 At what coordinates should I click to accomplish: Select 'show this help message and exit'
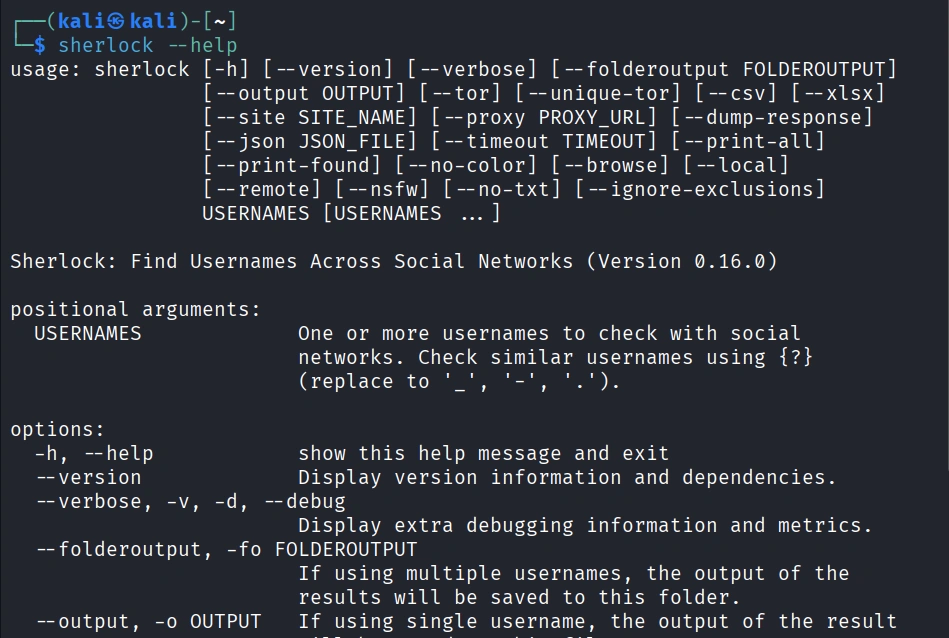coord(484,454)
